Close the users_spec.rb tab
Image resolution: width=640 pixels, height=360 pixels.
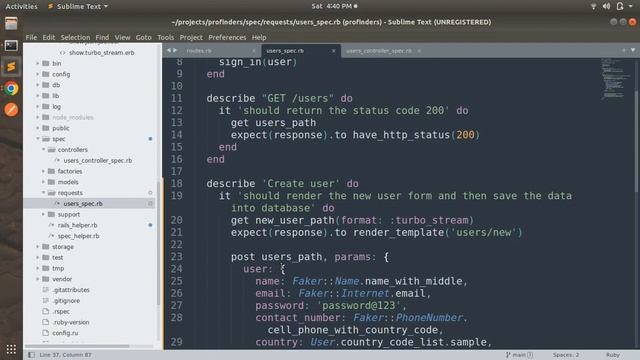click(333, 51)
